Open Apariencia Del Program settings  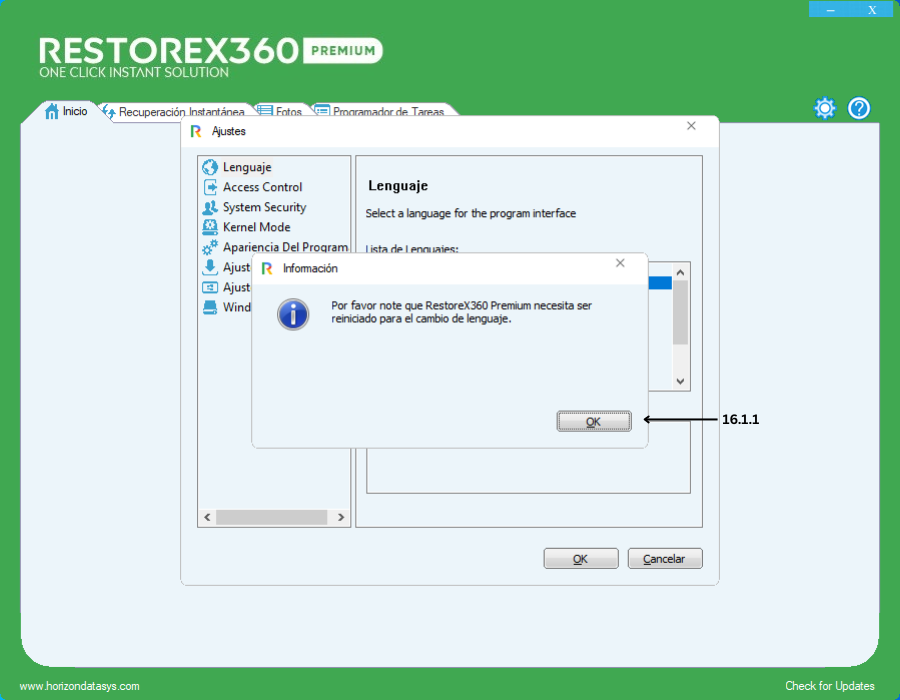285,247
